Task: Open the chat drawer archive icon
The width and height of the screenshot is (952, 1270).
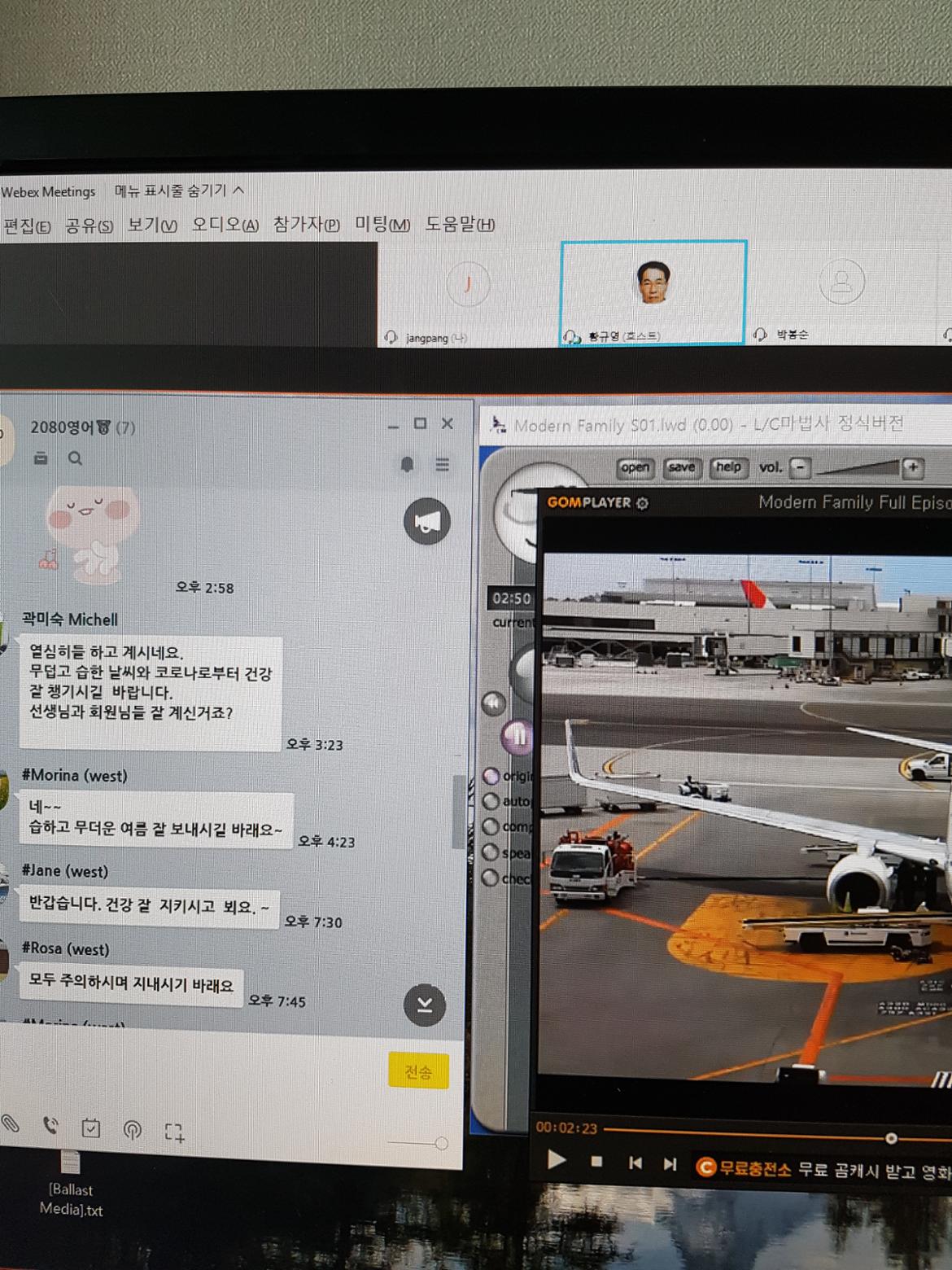Action: (41, 459)
